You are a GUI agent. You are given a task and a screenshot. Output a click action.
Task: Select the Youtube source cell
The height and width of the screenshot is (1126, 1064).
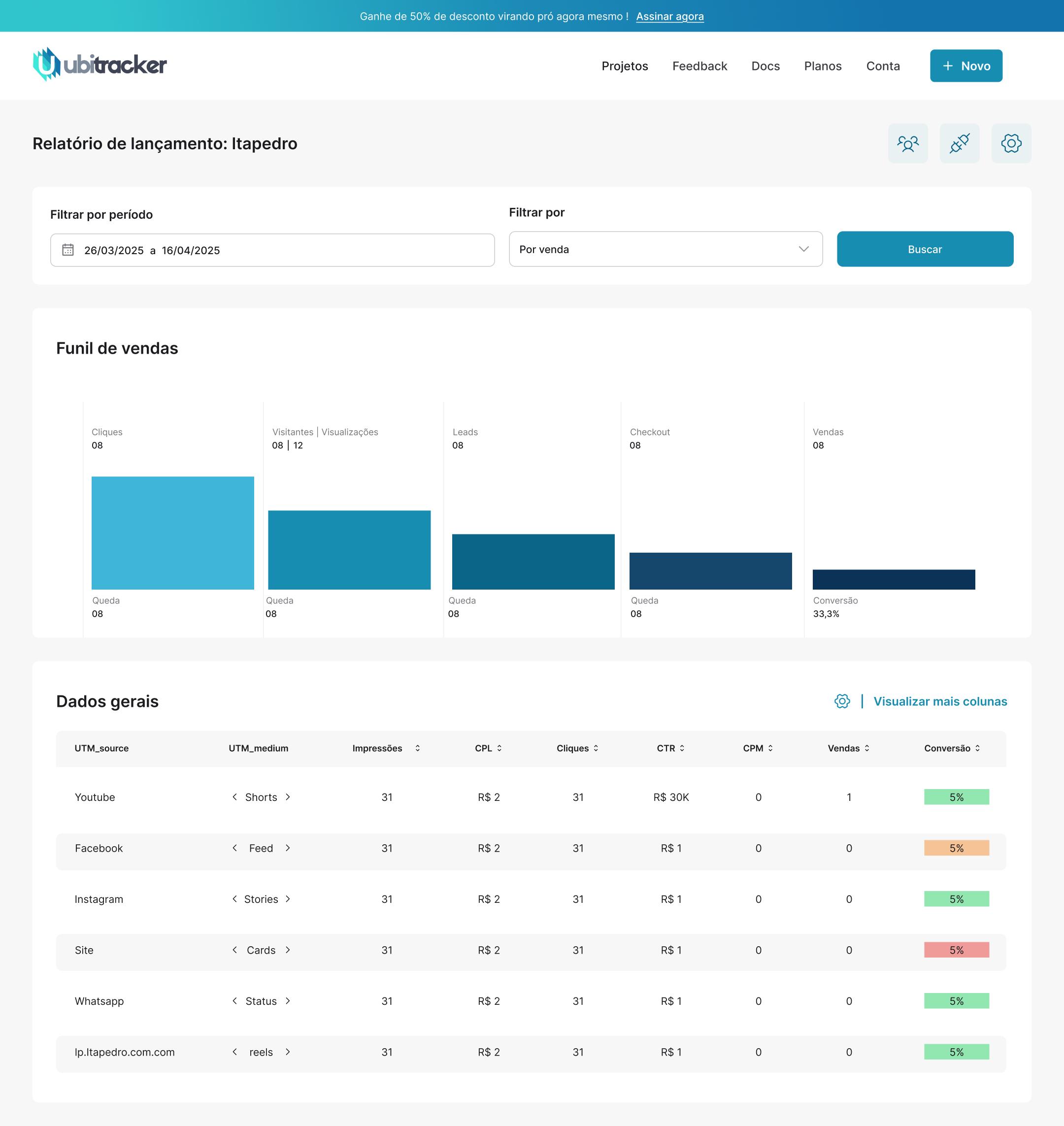pyautogui.click(x=95, y=797)
